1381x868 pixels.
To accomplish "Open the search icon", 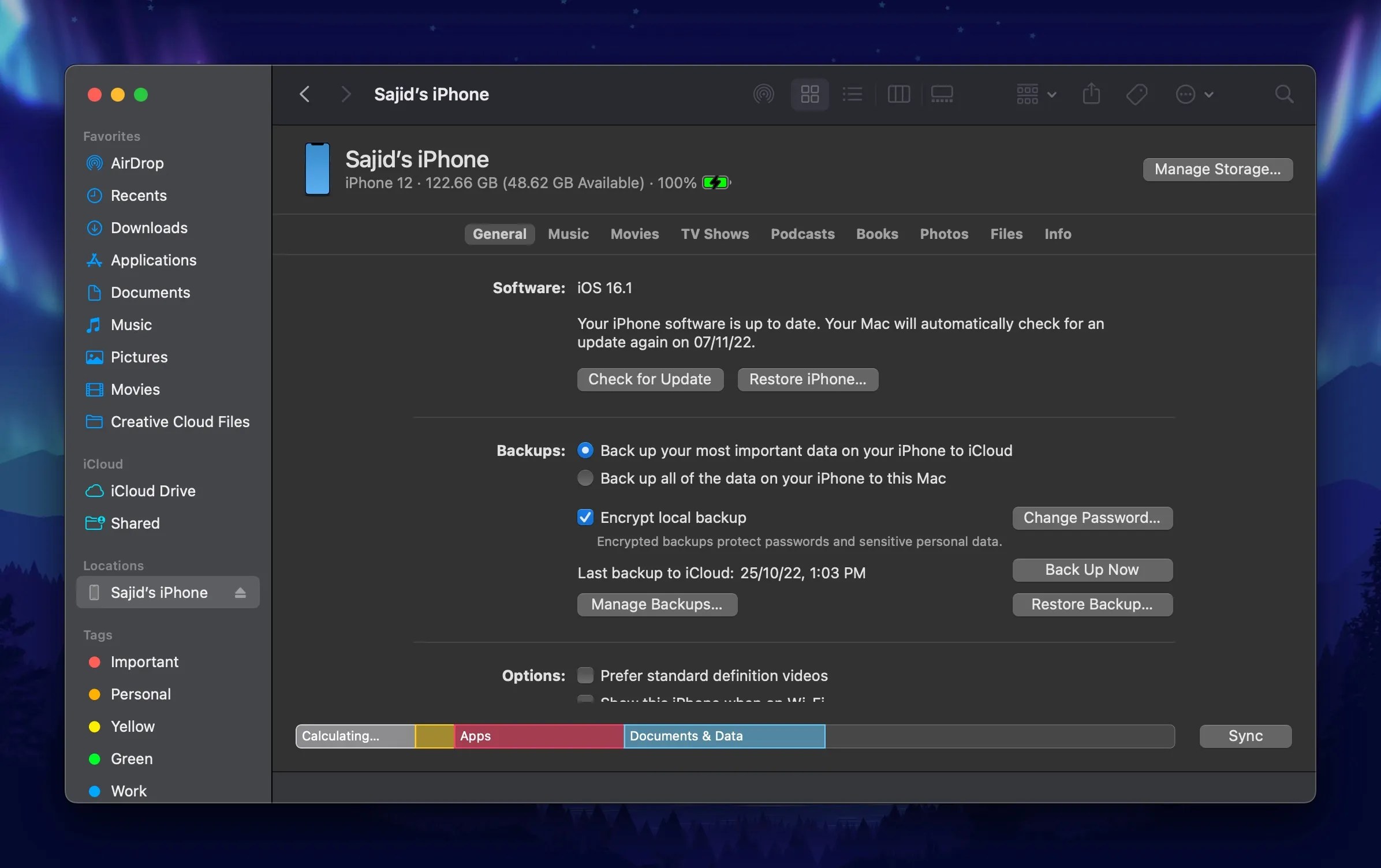I will tap(1284, 94).
